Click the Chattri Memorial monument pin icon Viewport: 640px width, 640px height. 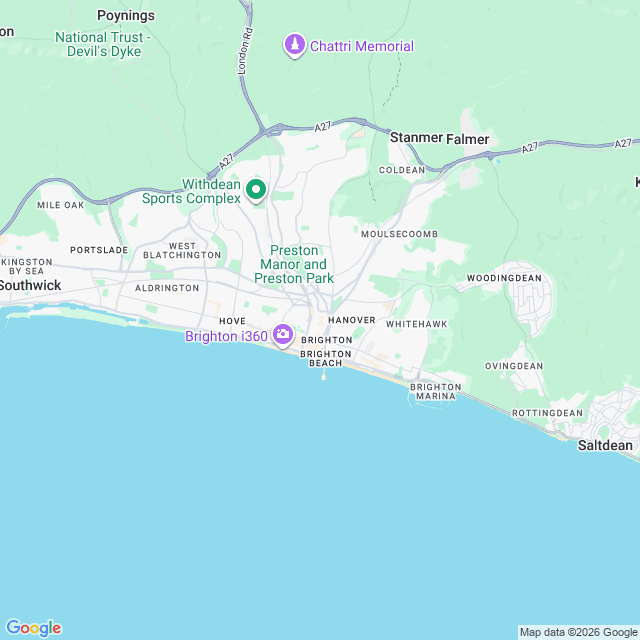(295, 44)
